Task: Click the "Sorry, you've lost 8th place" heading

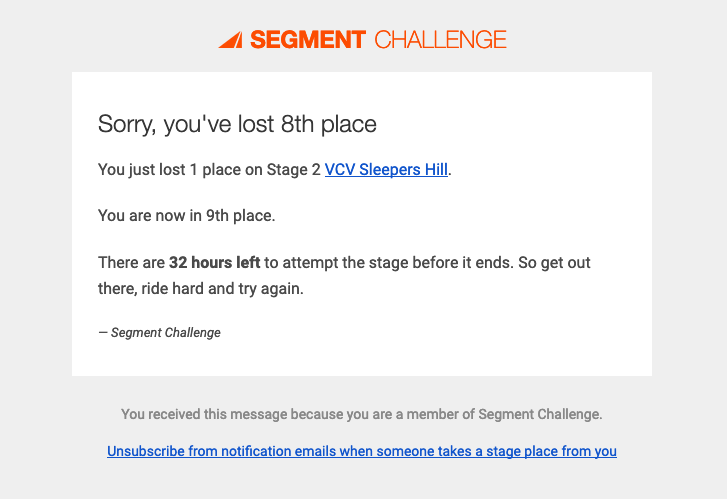Action: point(237,124)
